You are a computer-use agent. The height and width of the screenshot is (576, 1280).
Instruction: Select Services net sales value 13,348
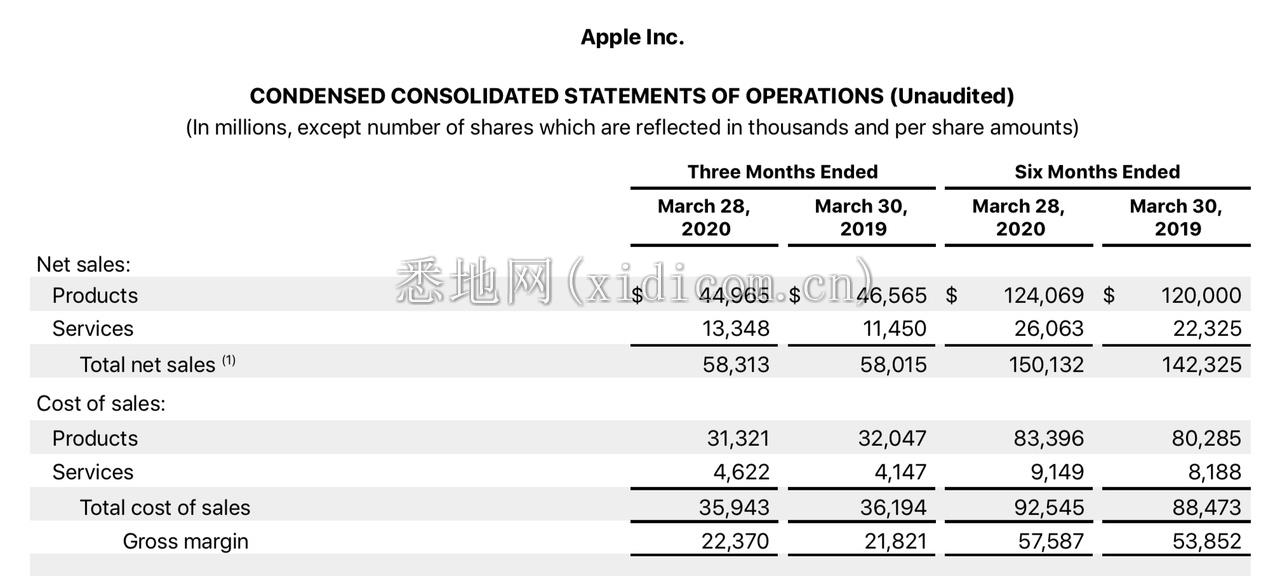coord(736,329)
